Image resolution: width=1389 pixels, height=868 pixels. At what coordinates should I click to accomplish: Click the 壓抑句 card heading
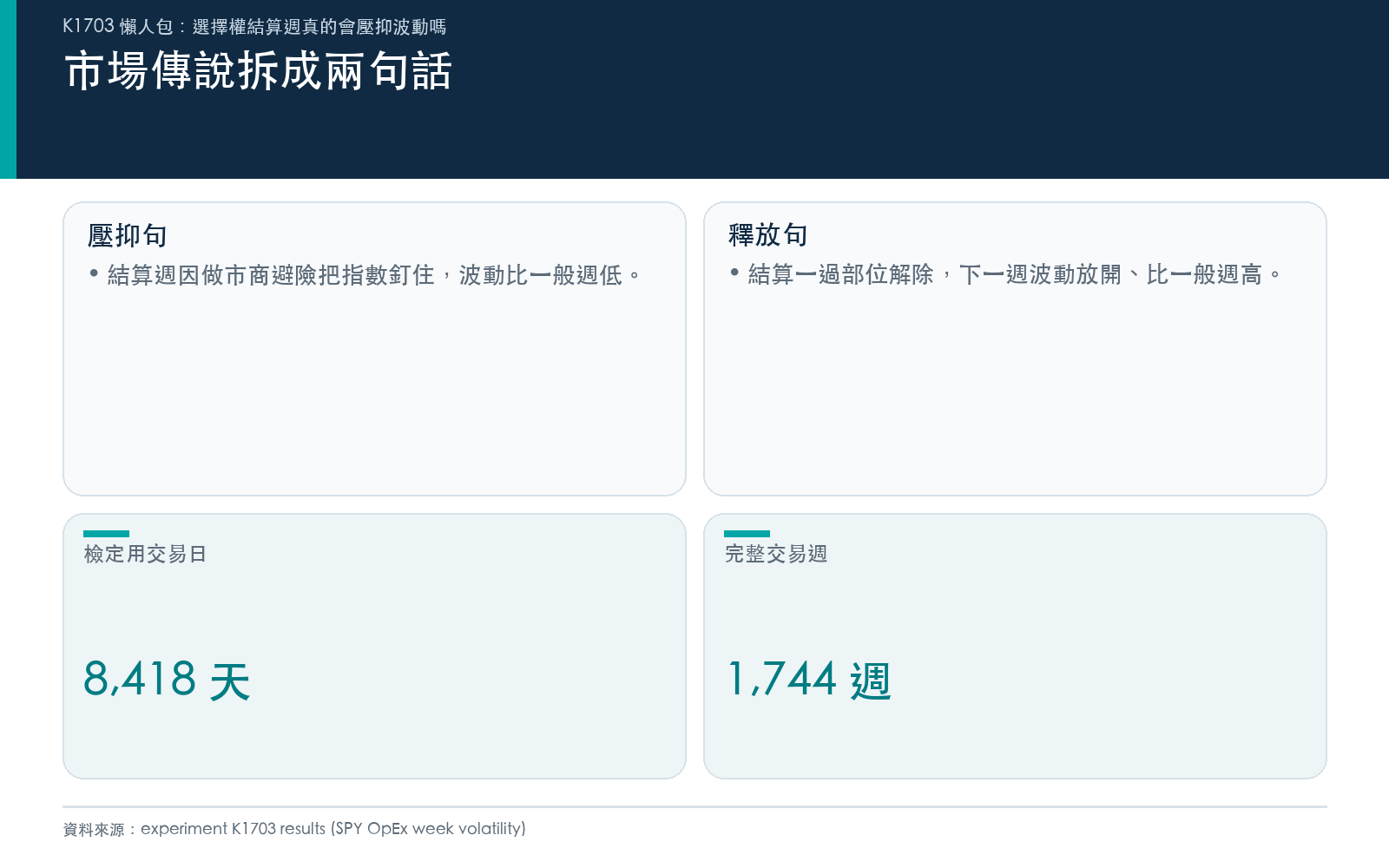(127, 235)
